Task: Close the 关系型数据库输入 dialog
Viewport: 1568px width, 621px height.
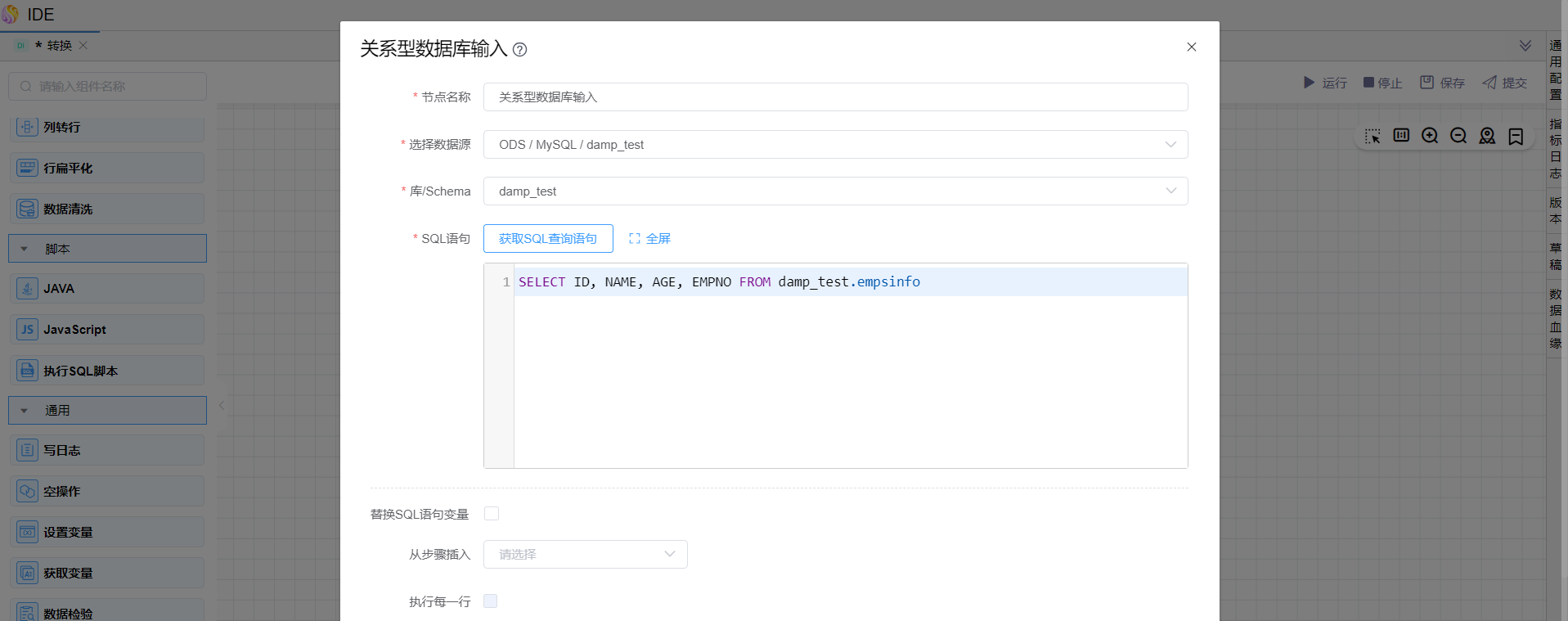Action: click(x=1192, y=47)
